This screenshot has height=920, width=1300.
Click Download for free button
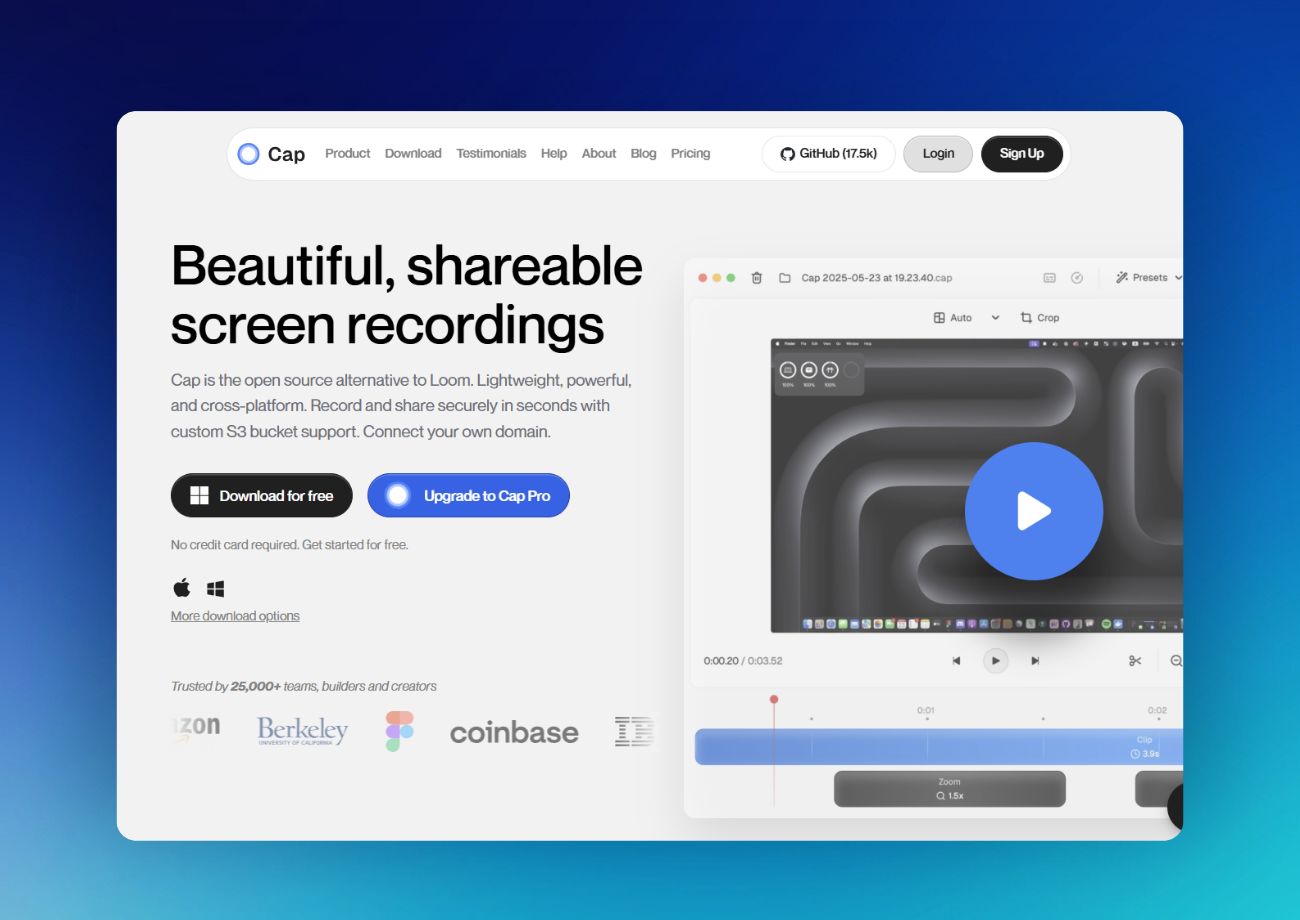coord(262,495)
